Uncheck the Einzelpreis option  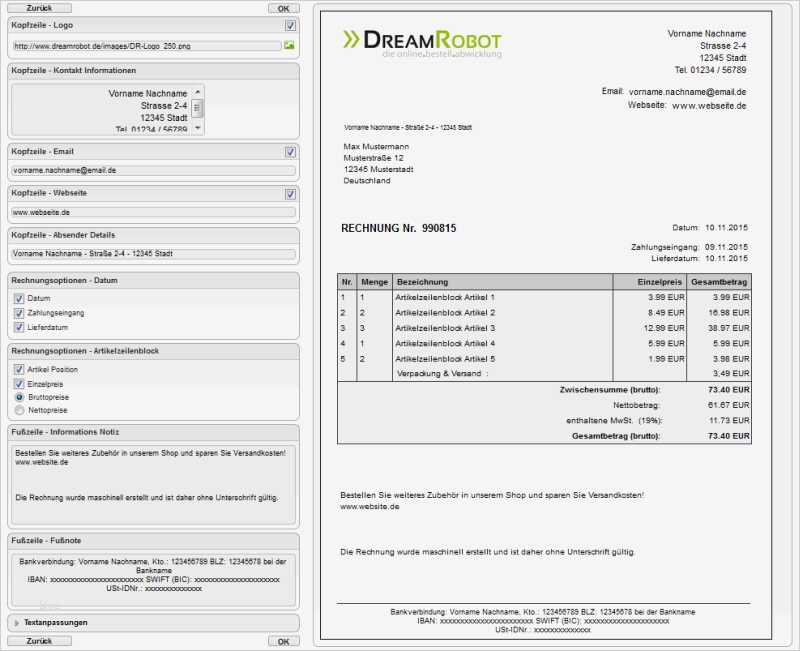[x=19, y=384]
